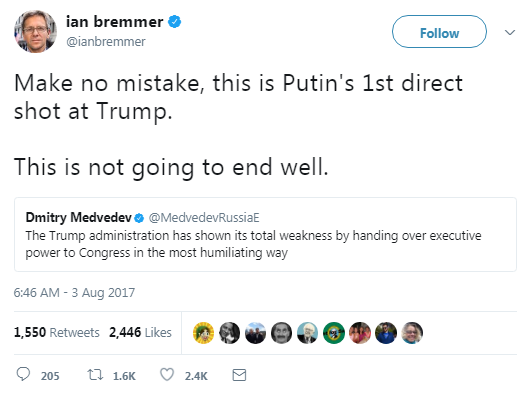Click the last liker avatar in row

pos(412,333)
